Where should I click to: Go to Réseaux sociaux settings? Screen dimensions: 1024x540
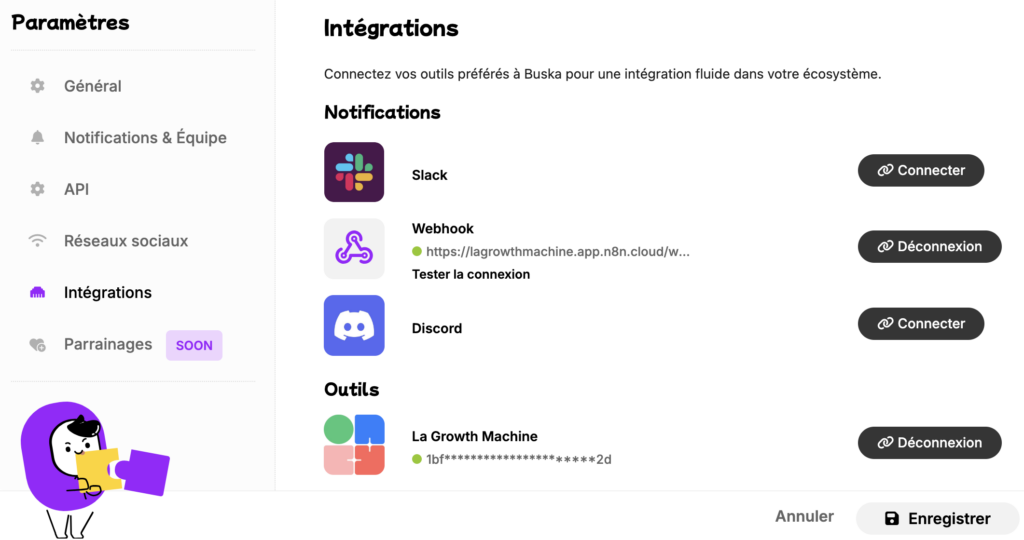pyautogui.click(x=126, y=241)
